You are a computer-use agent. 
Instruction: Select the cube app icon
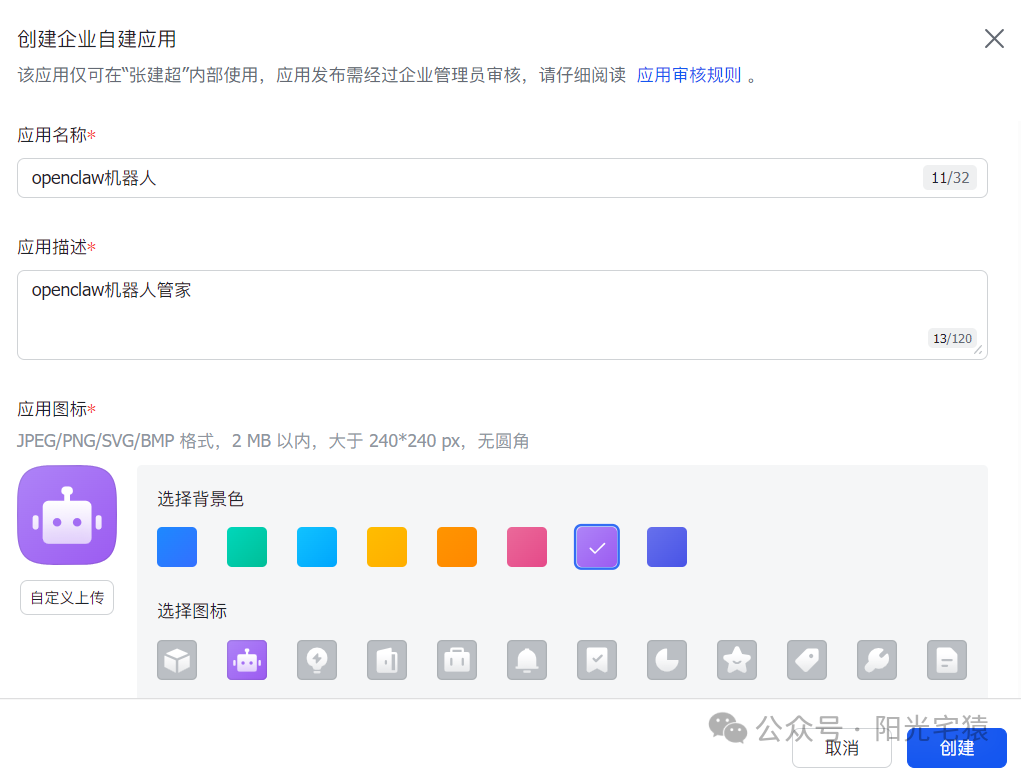point(177,660)
